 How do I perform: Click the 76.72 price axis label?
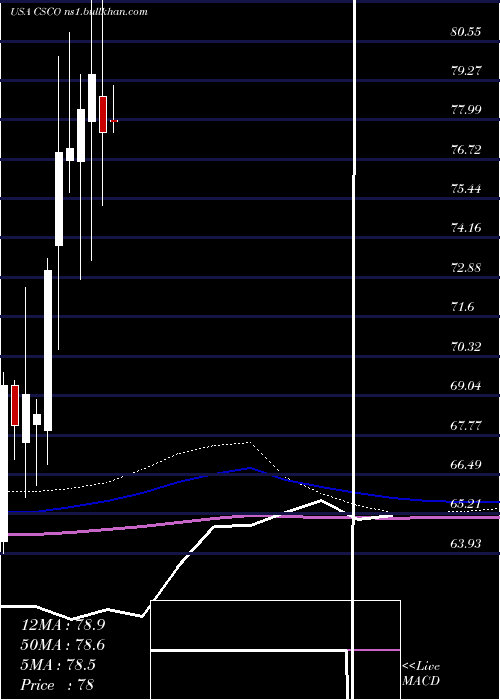[x=466, y=150]
